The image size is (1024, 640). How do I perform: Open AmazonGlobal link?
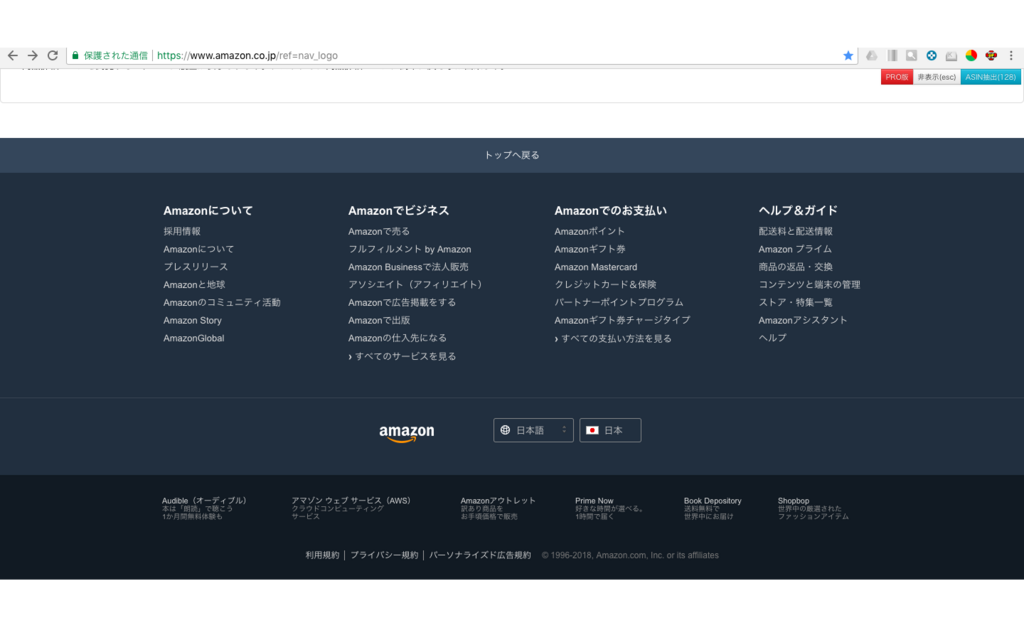tap(194, 338)
